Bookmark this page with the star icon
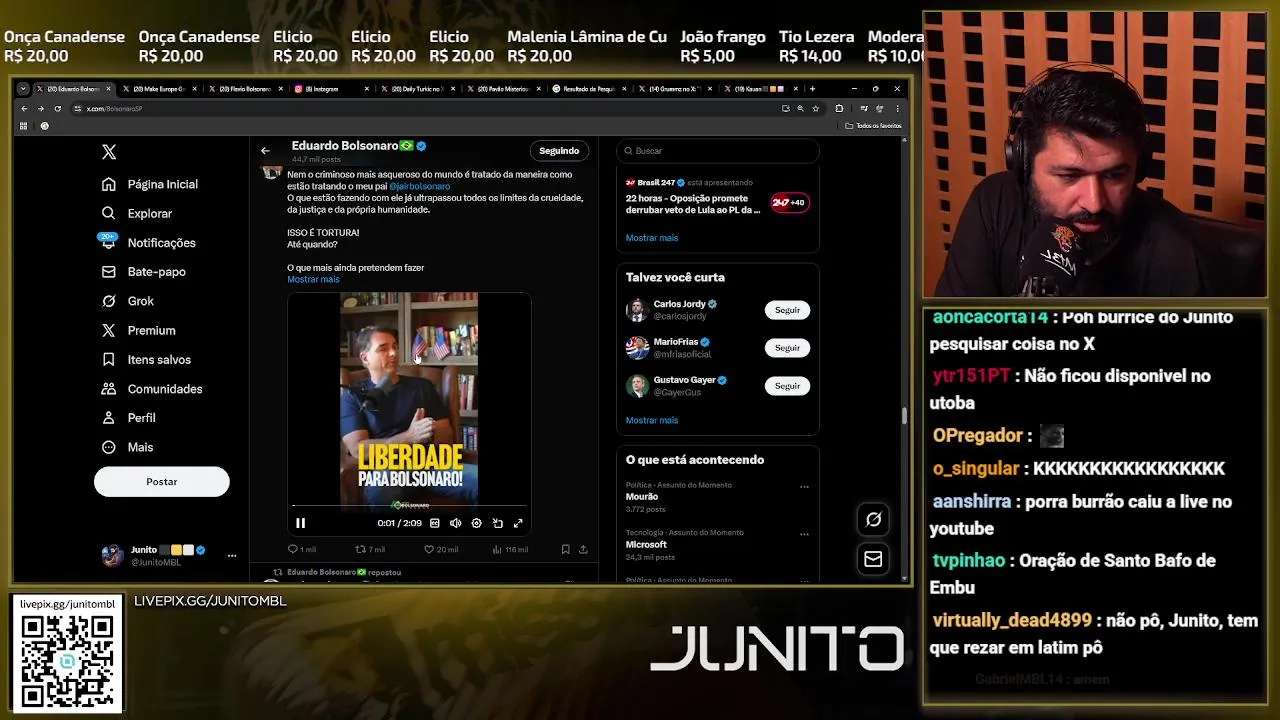The width and height of the screenshot is (1280, 720). [x=816, y=108]
